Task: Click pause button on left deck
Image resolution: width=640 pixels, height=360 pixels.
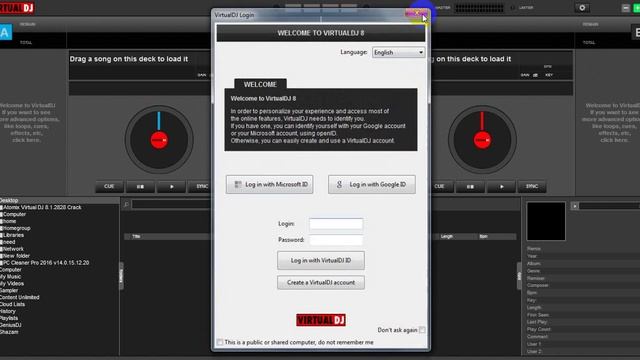Action: click(140, 187)
